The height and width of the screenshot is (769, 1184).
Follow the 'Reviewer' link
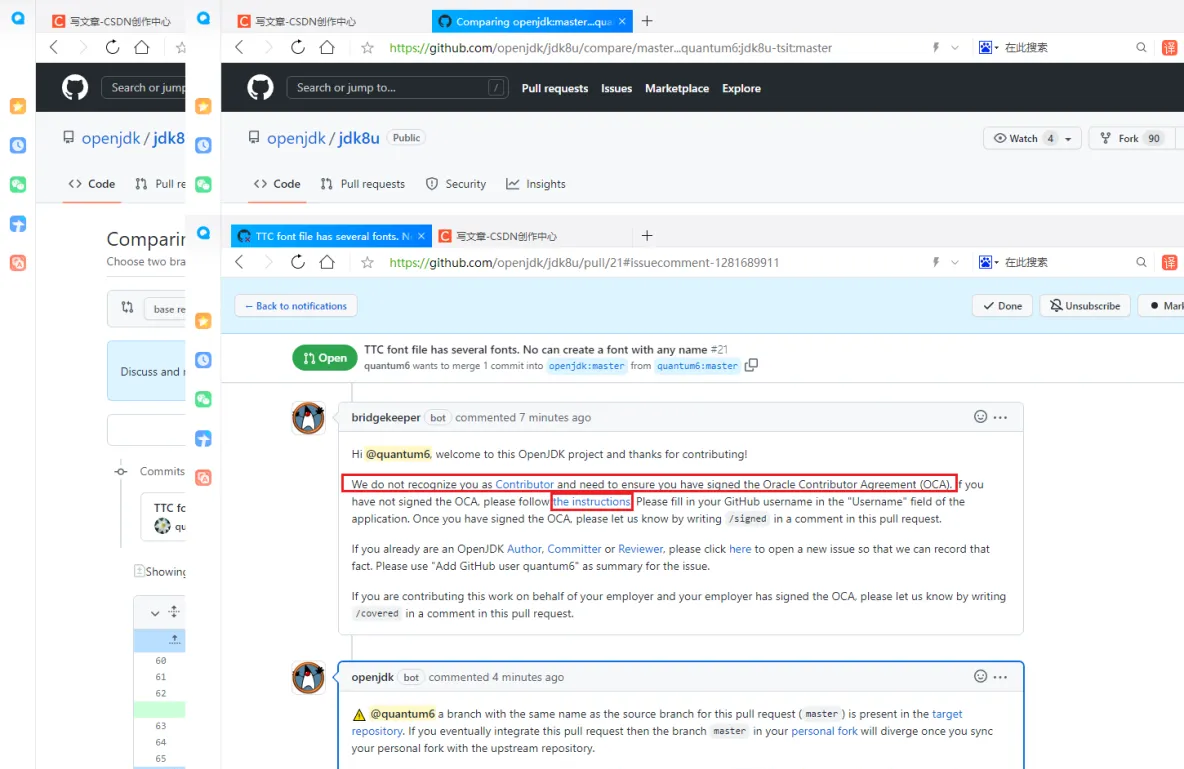(640, 549)
